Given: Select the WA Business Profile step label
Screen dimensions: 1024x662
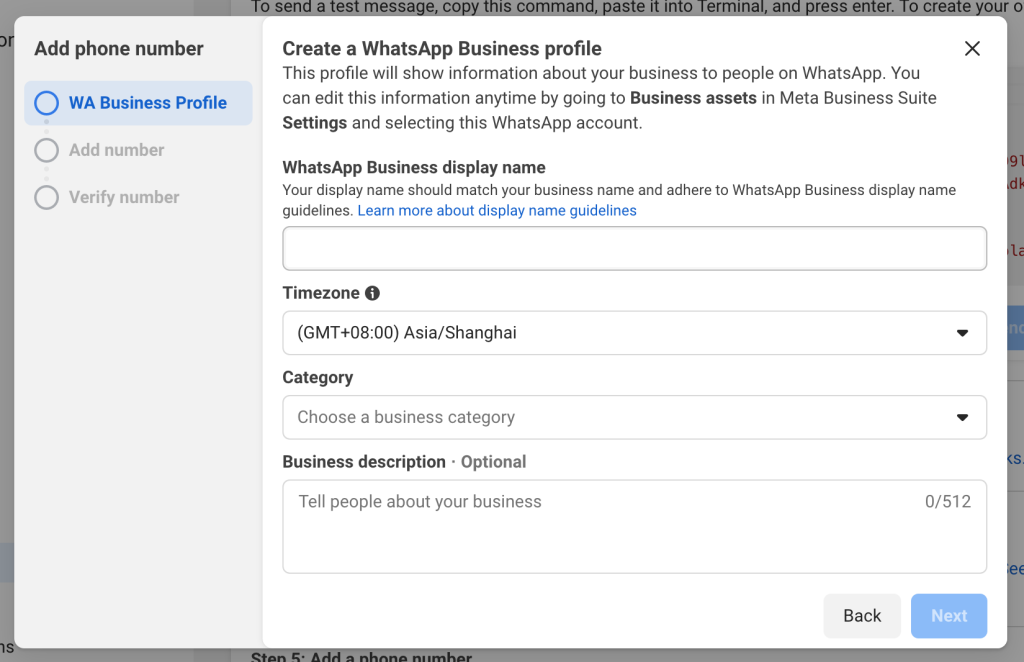Looking at the screenshot, I should click(x=147, y=103).
